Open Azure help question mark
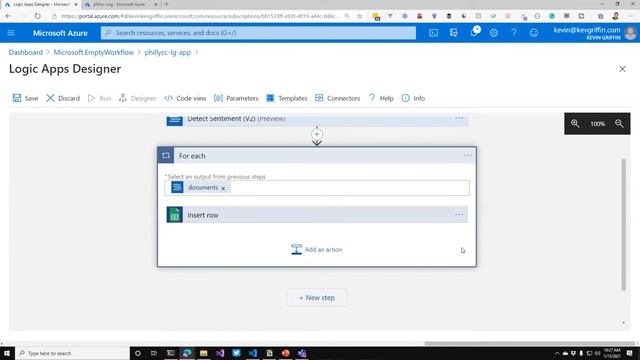 (x=513, y=33)
